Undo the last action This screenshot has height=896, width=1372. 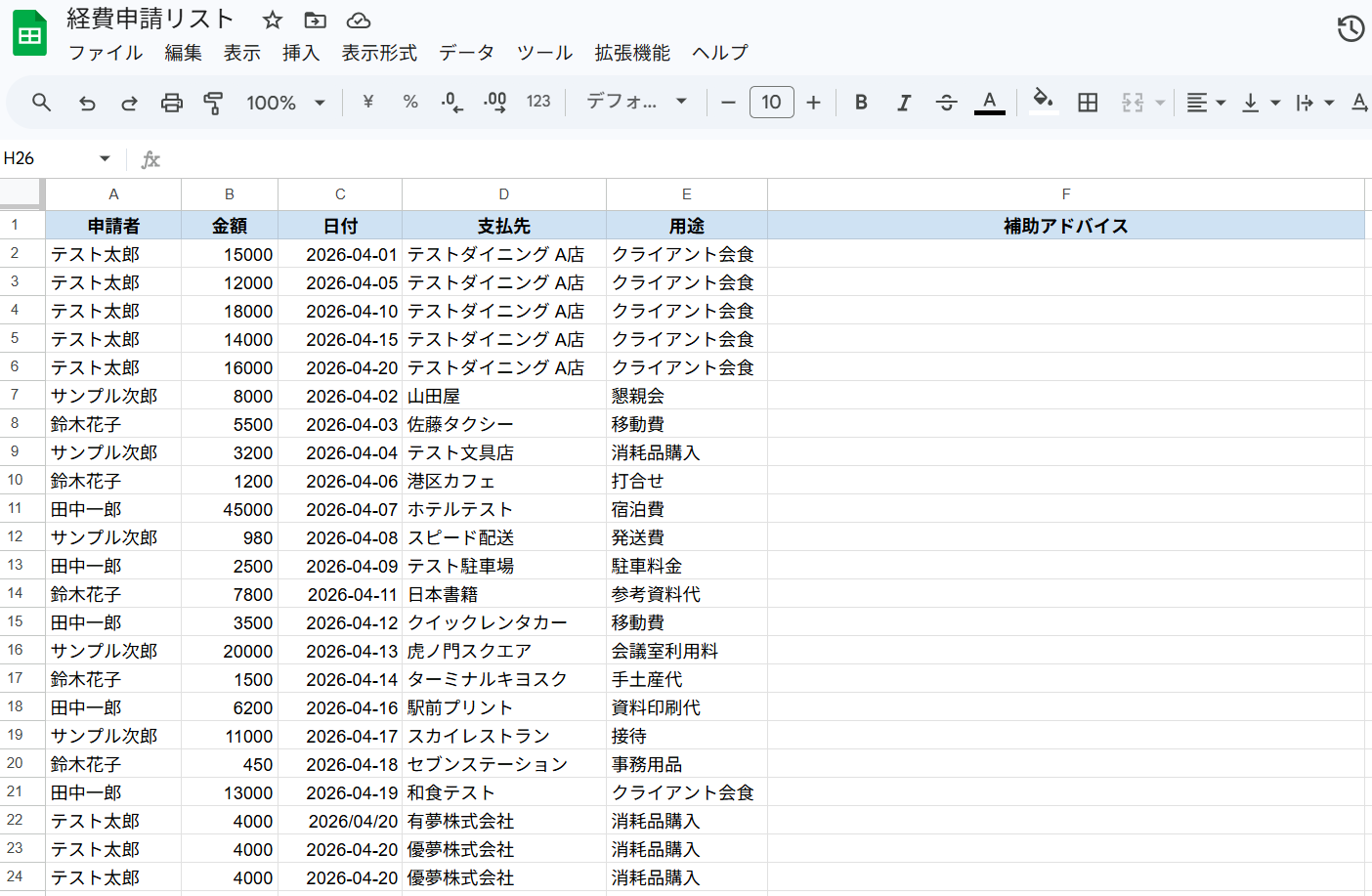pyautogui.click(x=87, y=102)
